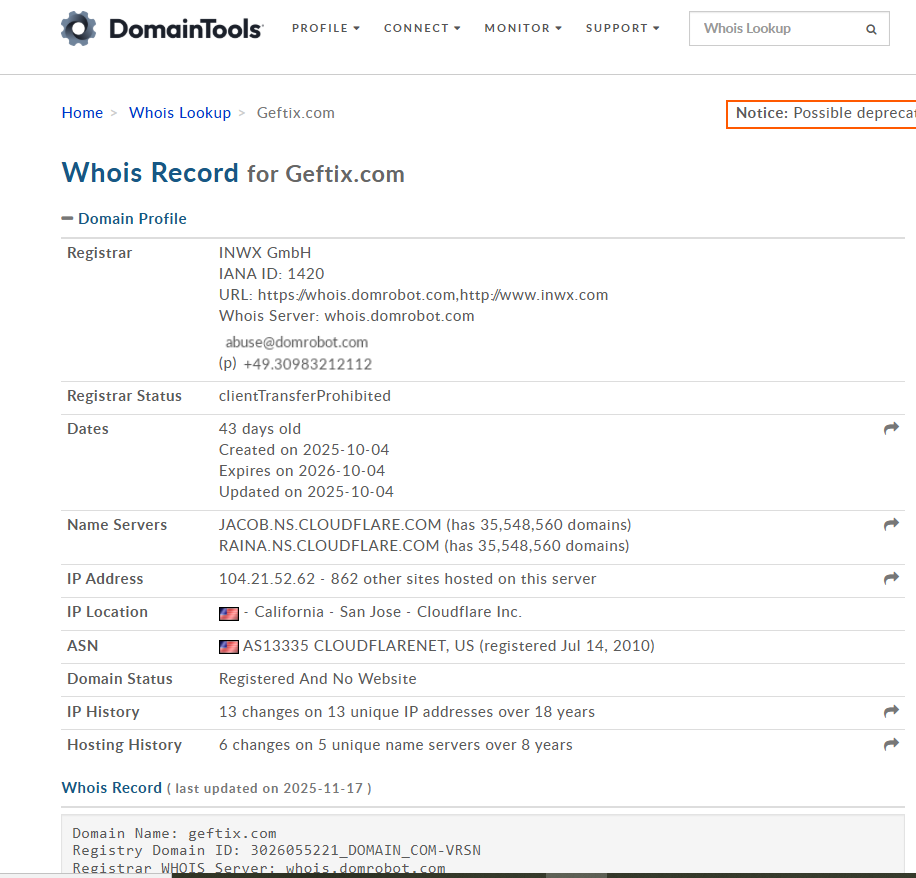The width and height of the screenshot is (916, 878).
Task: Open the Monitor navigation menu
Action: [x=523, y=28]
